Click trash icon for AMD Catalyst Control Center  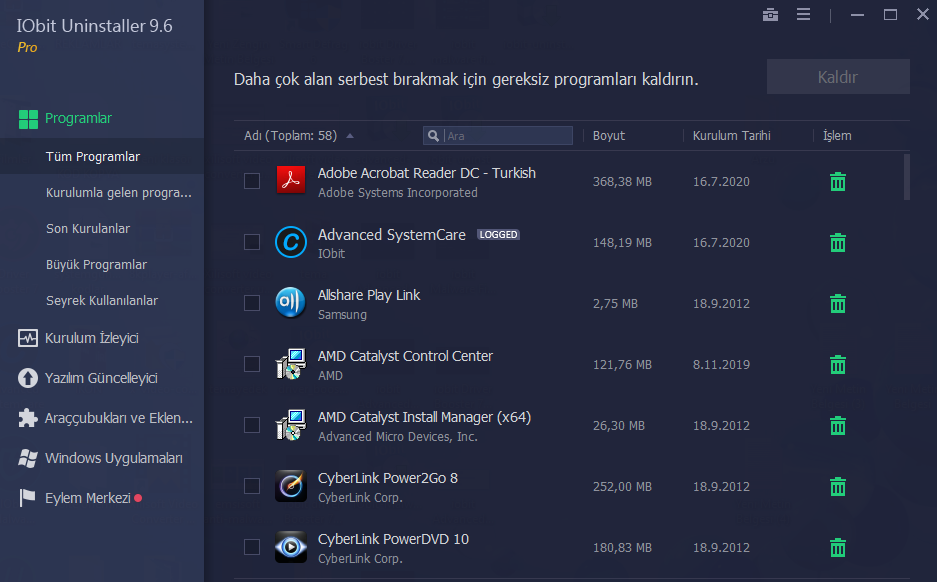(838, 364)
